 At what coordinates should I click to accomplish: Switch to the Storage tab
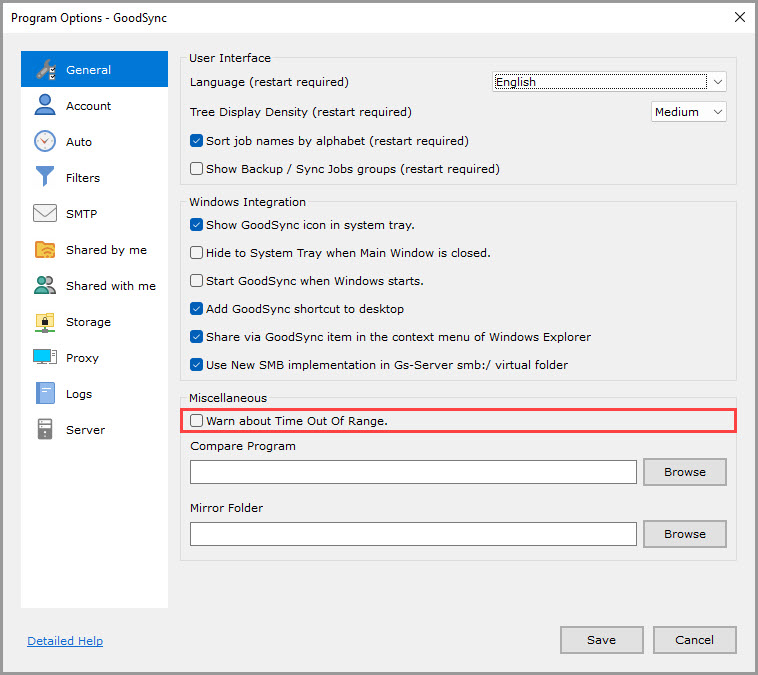pos(94,322)
